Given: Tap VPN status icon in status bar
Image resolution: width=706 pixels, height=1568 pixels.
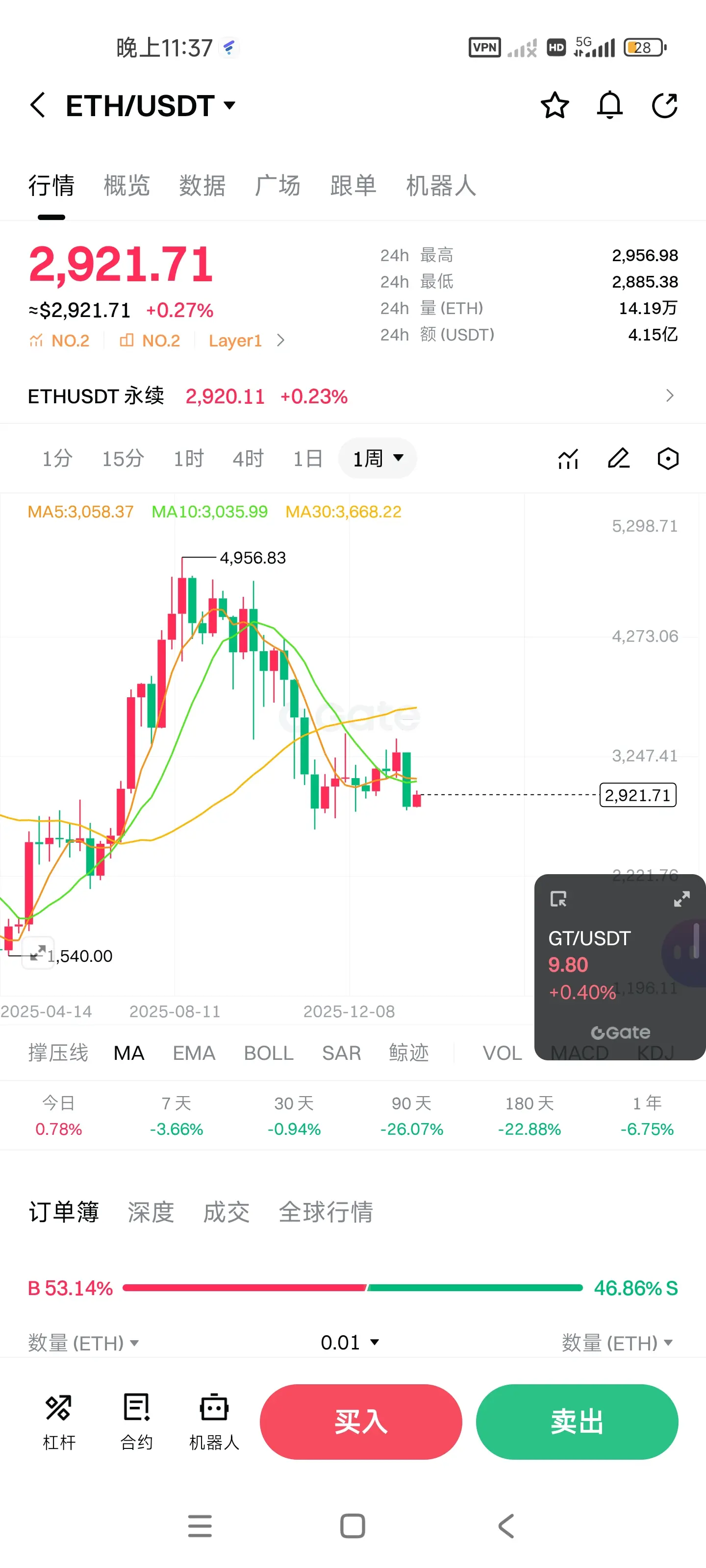Looking at the screenshot, I should 484,48.
